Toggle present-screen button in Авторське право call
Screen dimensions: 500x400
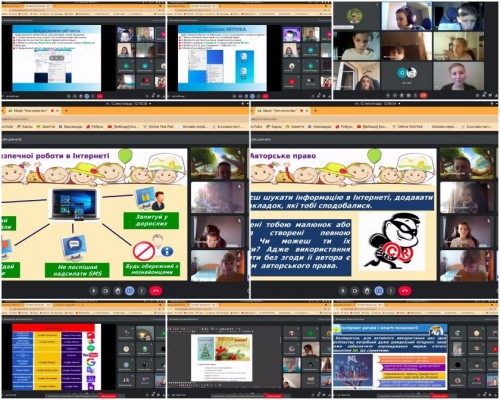point(379,291)
